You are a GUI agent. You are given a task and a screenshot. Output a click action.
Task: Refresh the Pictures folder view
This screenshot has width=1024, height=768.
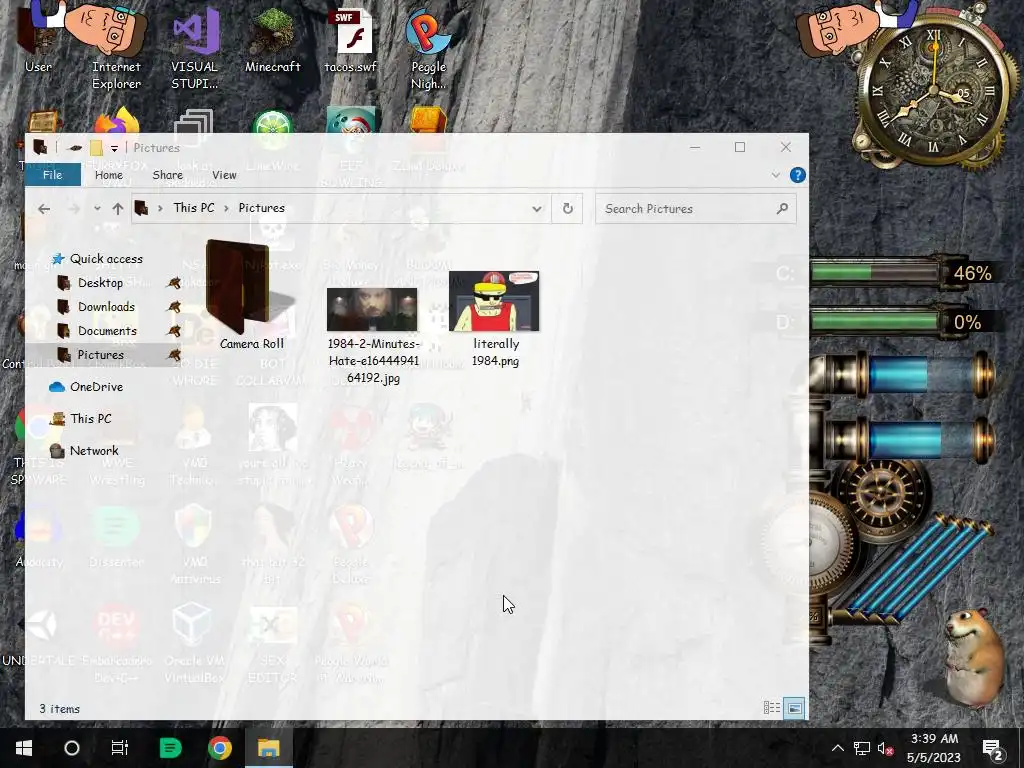click(x=568, y=208)
